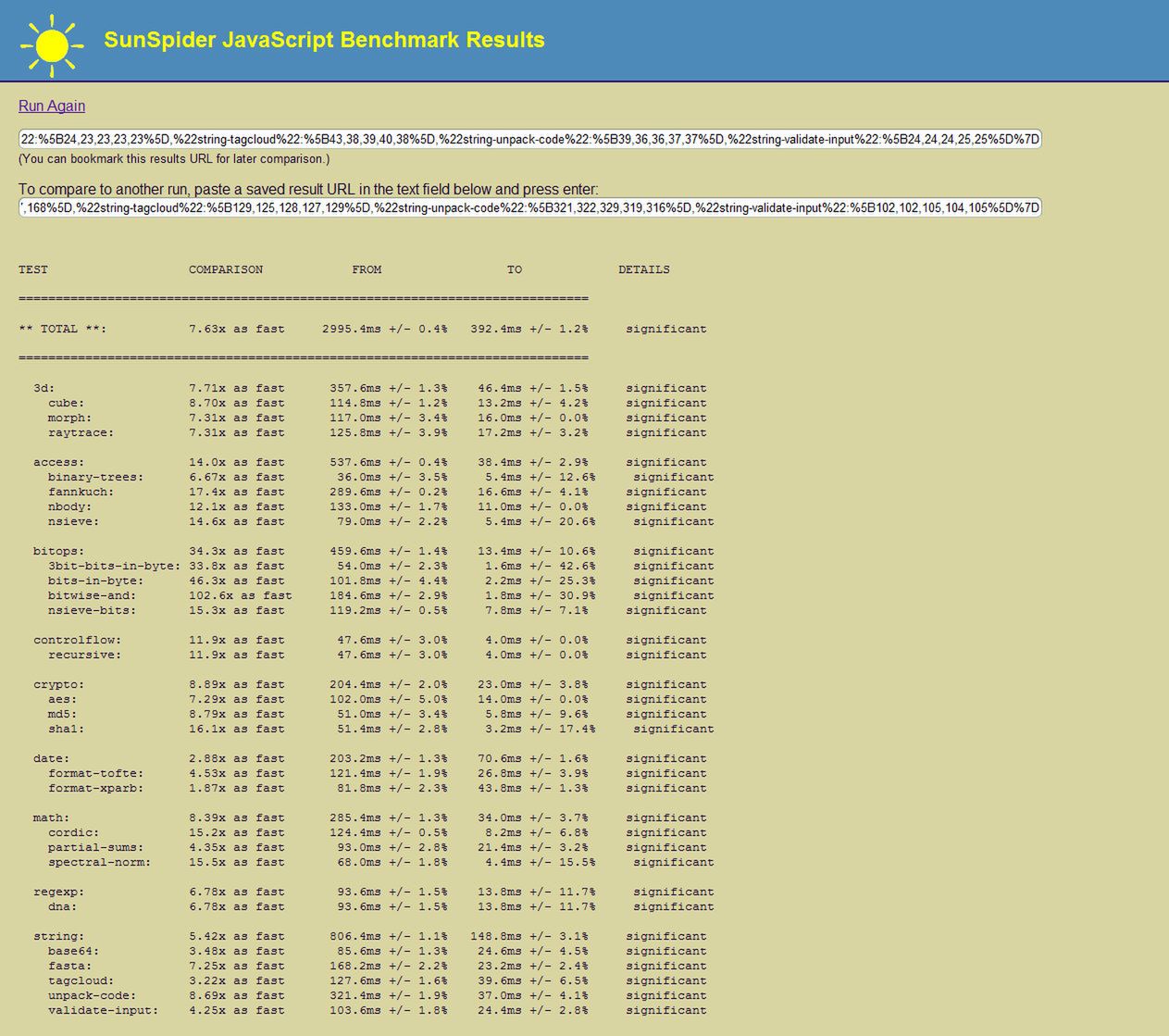Viewport: 1169px width, 1036px height.
Task: Click the Run Again link
Action: [52, 106]
